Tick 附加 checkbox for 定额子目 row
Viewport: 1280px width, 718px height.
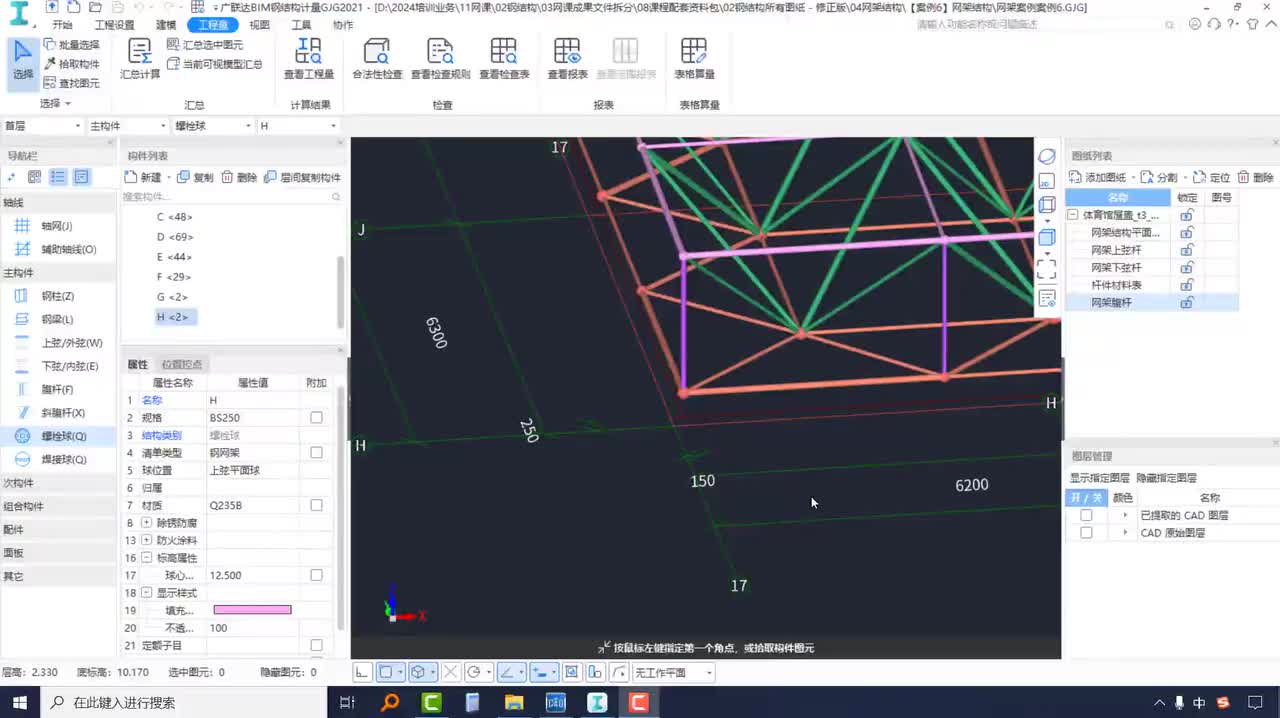coord(316,645)
